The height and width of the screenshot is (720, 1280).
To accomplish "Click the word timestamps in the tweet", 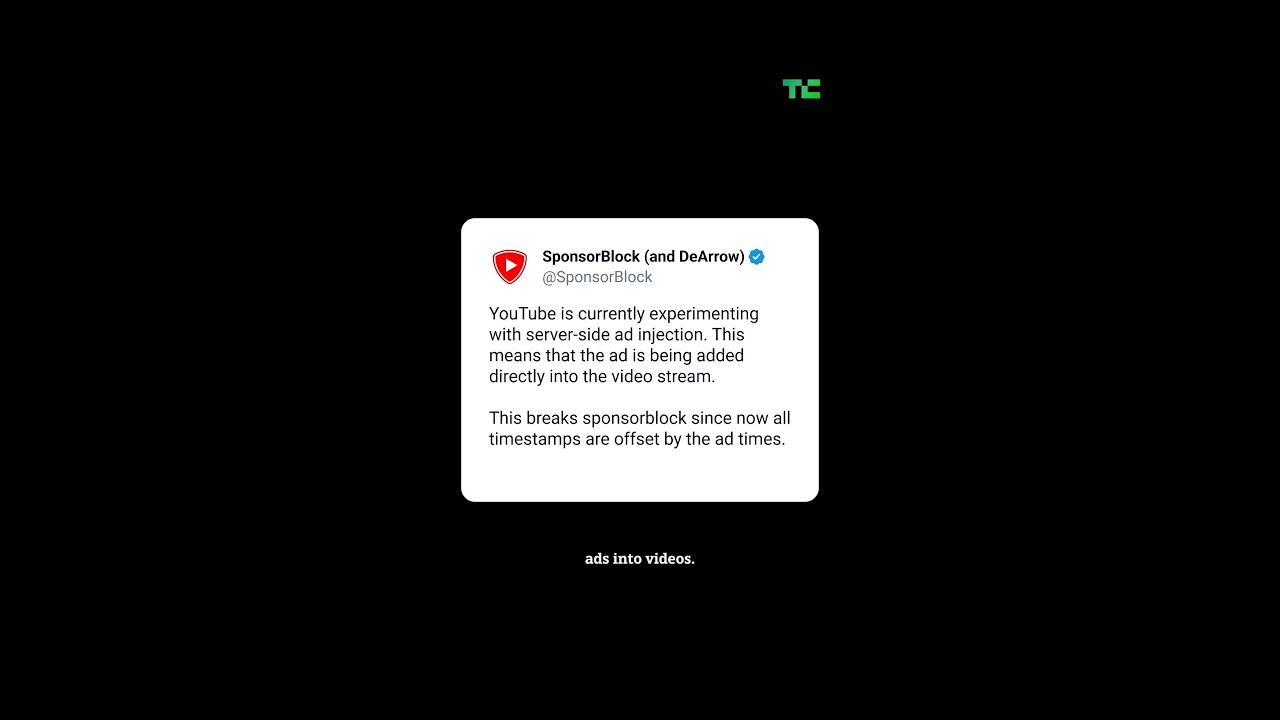I will coord(535,439).
